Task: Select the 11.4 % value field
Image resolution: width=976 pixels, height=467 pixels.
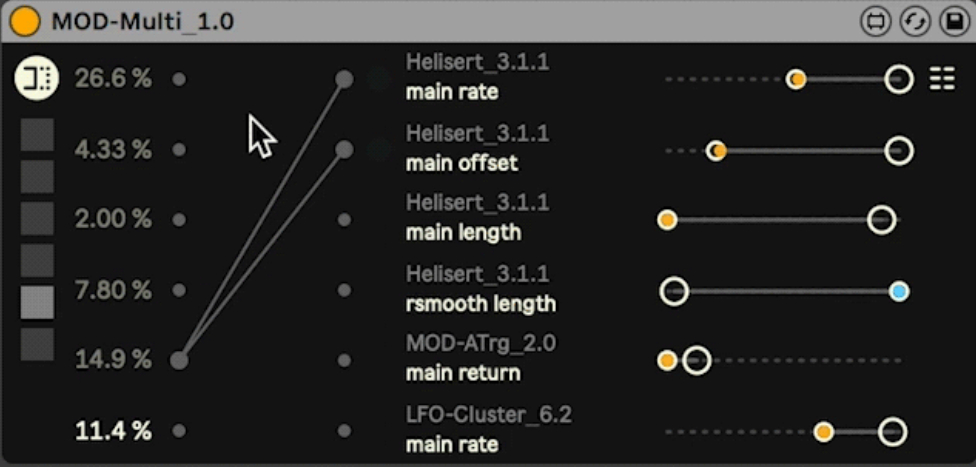Action: (113, 431)
